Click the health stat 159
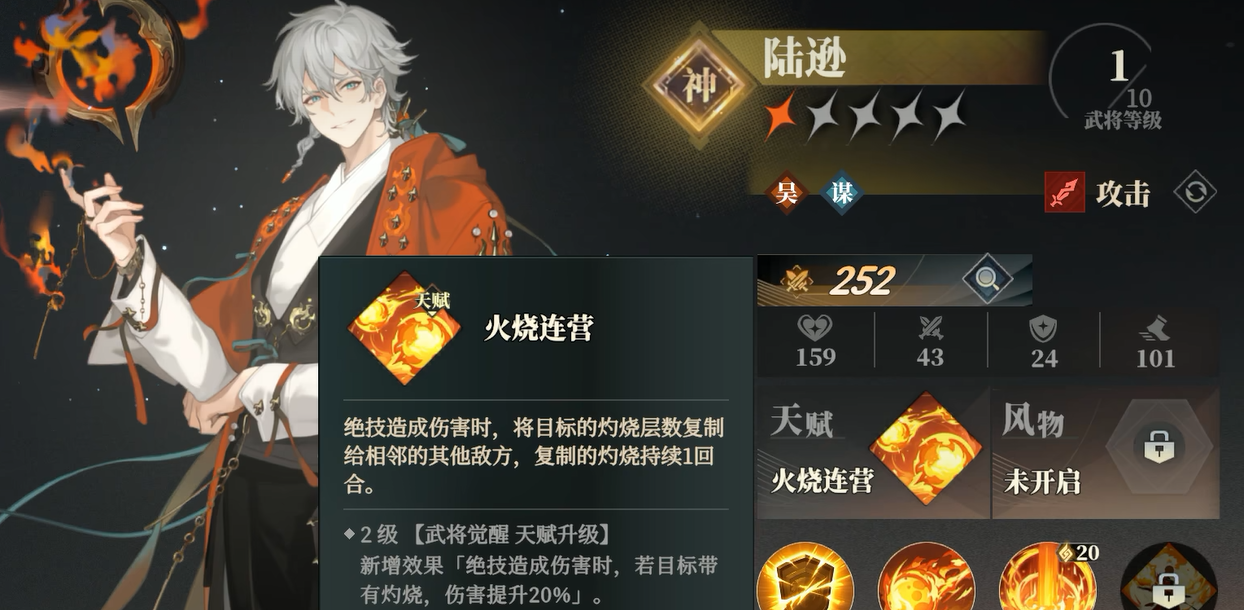 pos(816,341)
